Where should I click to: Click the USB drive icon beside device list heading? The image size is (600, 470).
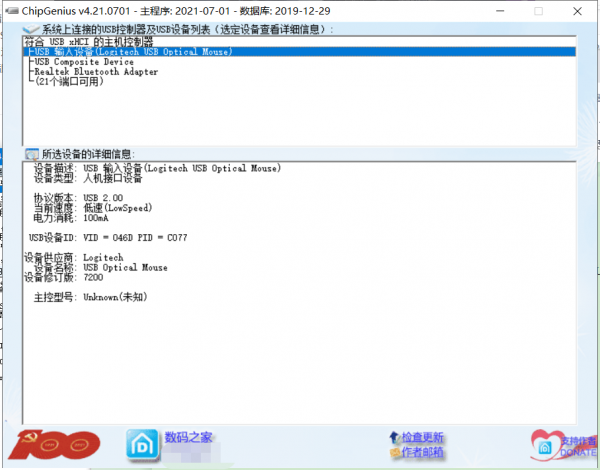click(x=31, y=29)
